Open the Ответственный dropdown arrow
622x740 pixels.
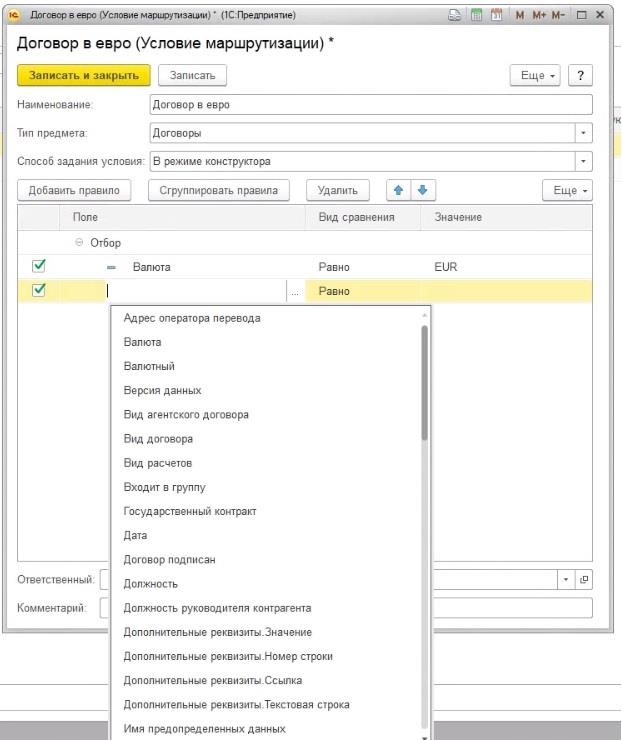566,579
